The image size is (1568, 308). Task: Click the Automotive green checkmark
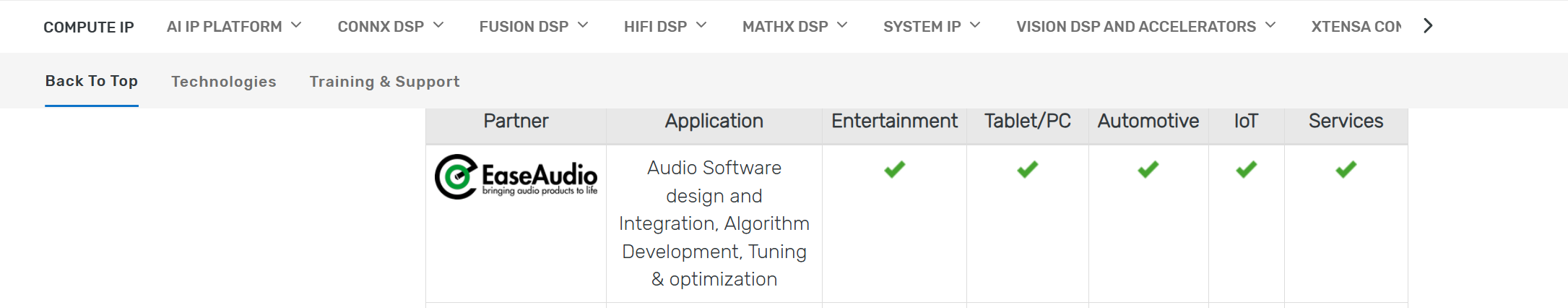tap(1148, 169)
